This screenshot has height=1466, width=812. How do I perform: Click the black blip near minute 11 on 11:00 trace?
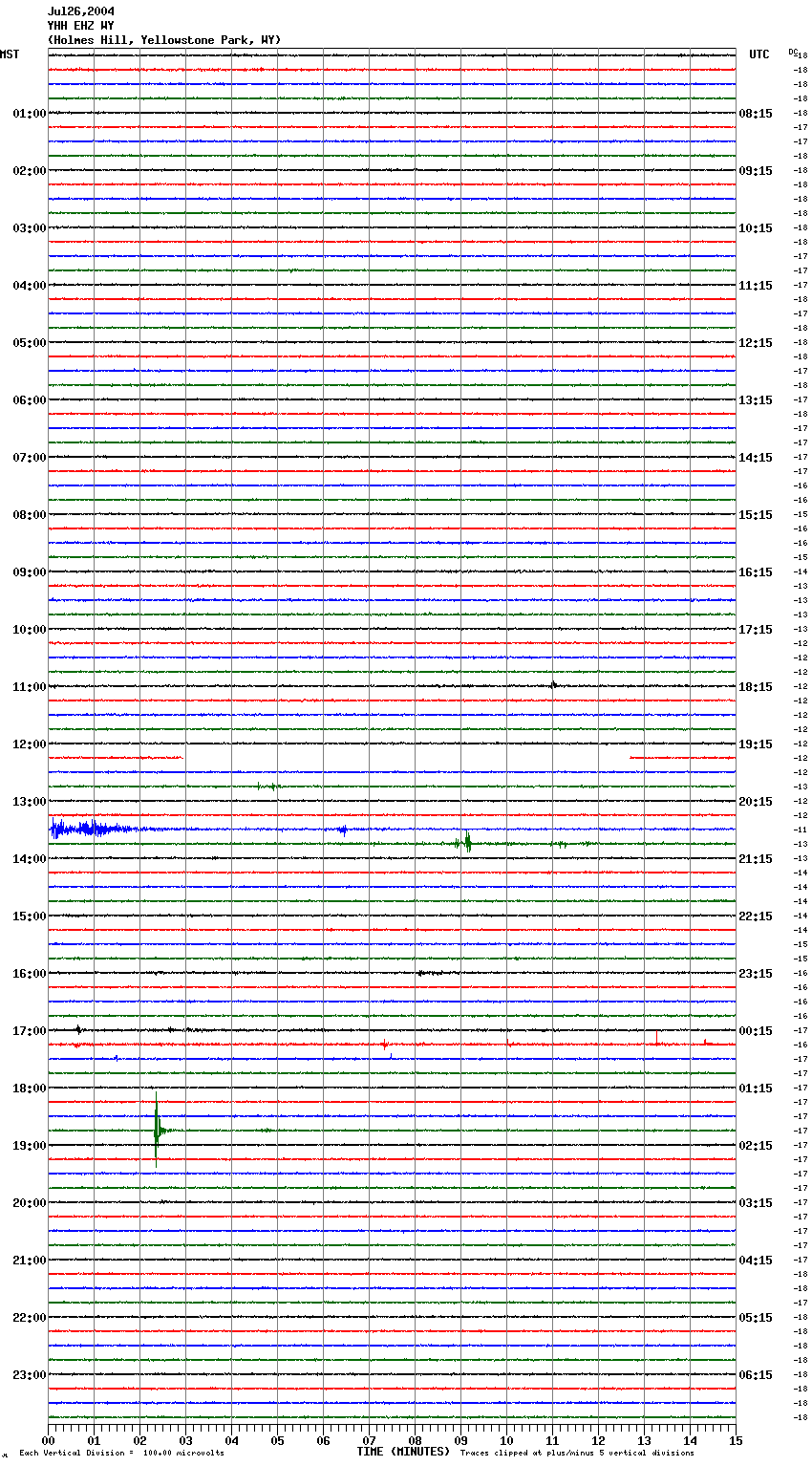tap(553, 684)
